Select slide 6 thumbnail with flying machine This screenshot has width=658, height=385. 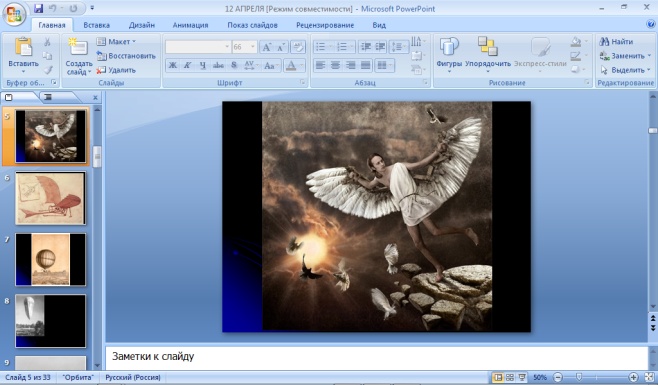pyautogui.click(x=50, y=198)
